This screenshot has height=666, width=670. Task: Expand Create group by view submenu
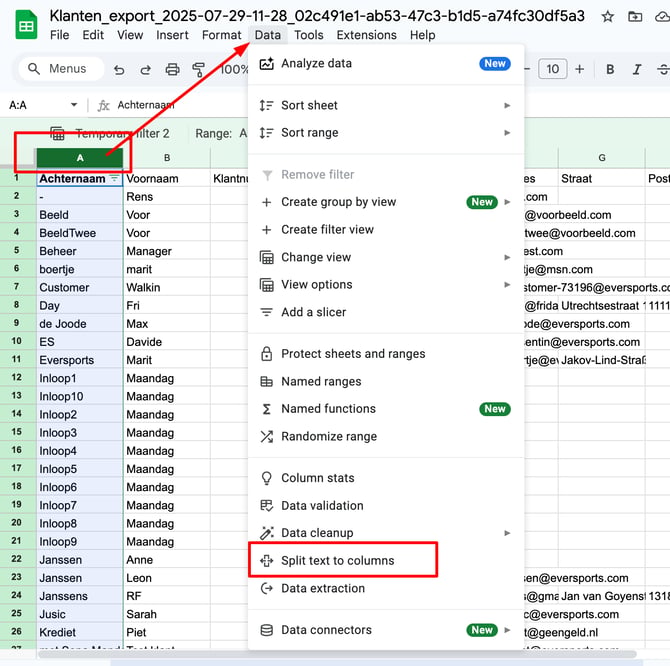click(x=386, y=202)
